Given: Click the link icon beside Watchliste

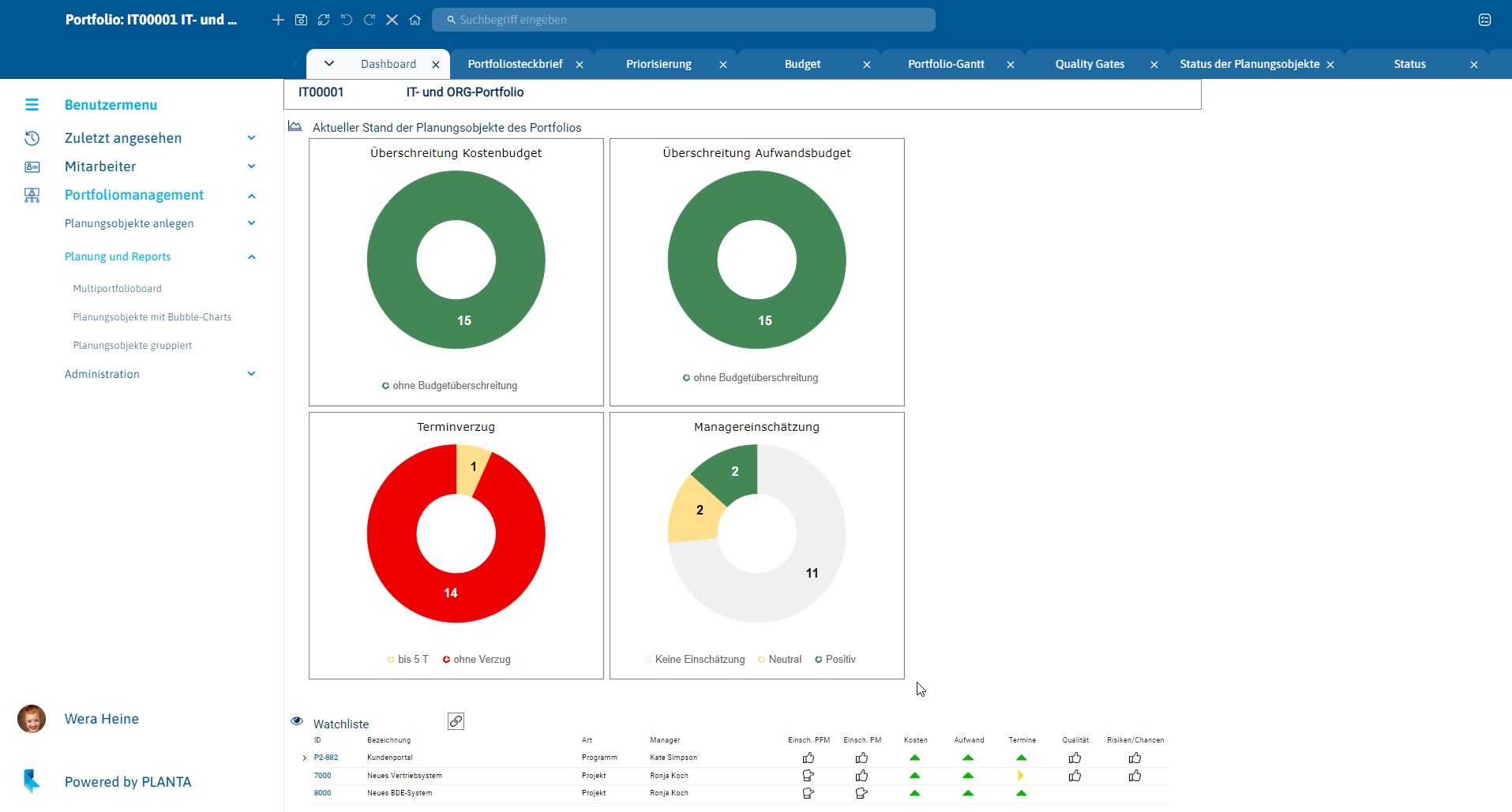Looking at the screenshot, I should (x=456, y=721).
